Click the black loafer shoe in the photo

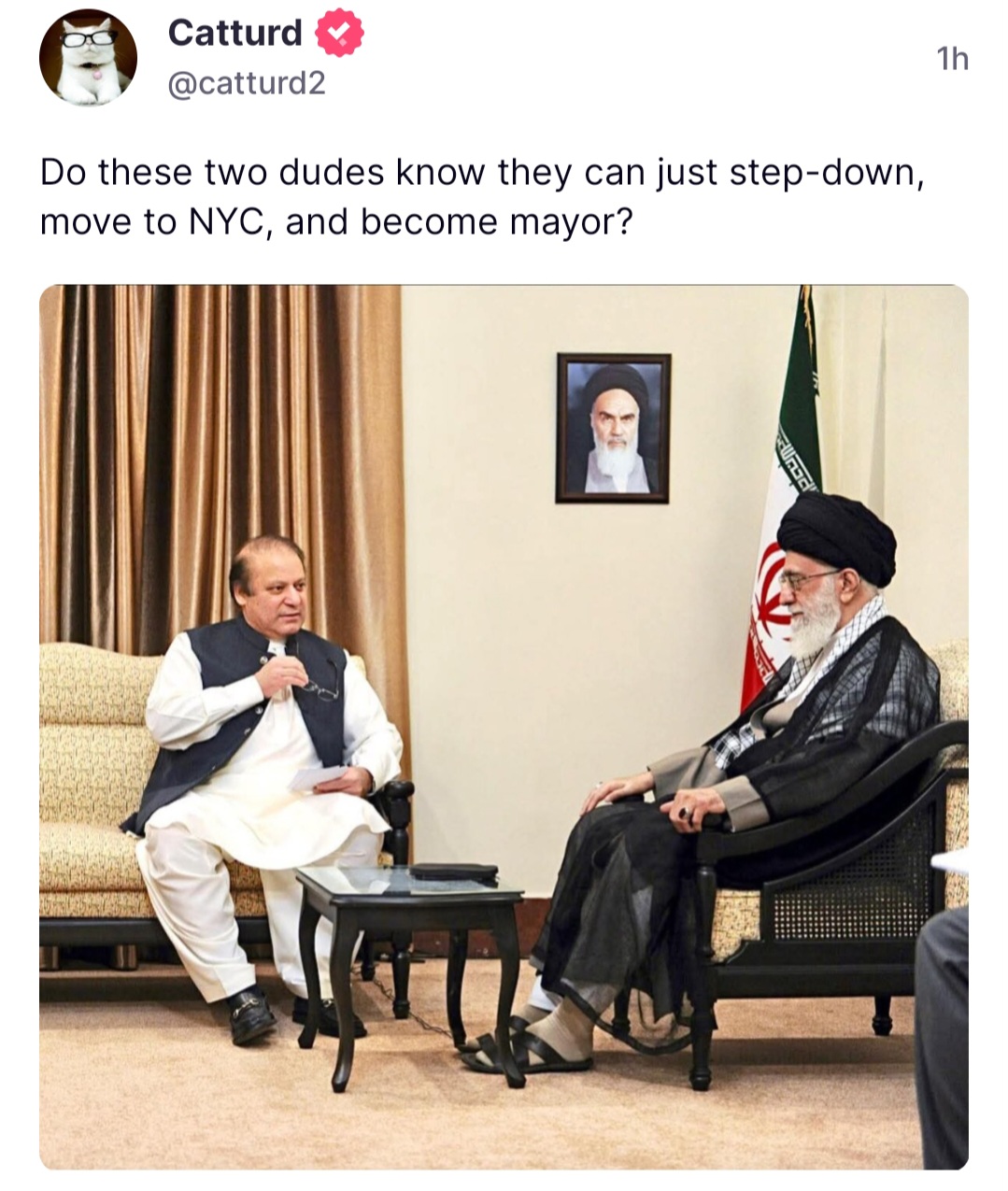pos(252,1014)
